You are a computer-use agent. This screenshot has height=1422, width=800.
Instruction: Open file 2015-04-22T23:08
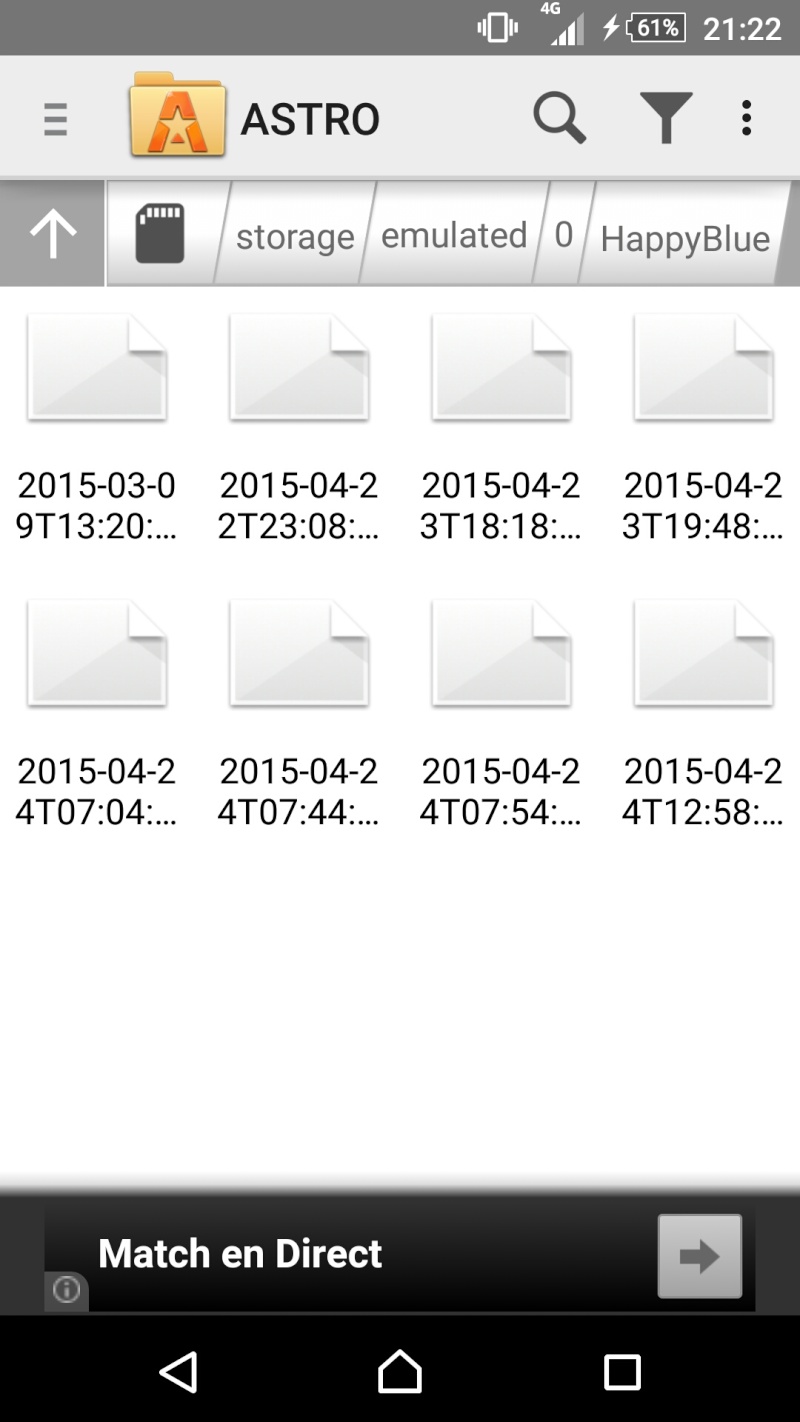[299, 428]
